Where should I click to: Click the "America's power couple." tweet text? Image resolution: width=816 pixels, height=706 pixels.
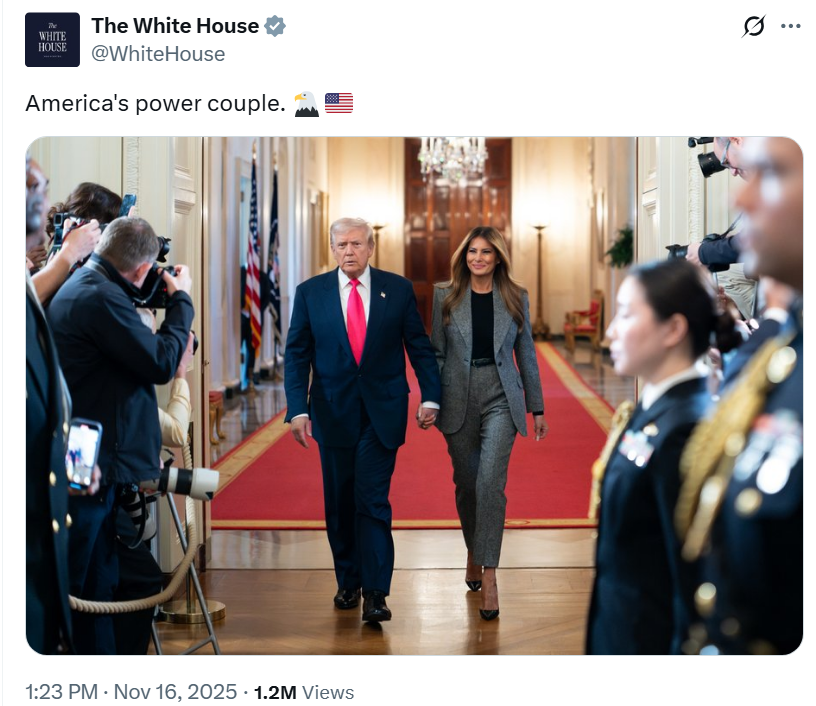click(x=155, y=104)
